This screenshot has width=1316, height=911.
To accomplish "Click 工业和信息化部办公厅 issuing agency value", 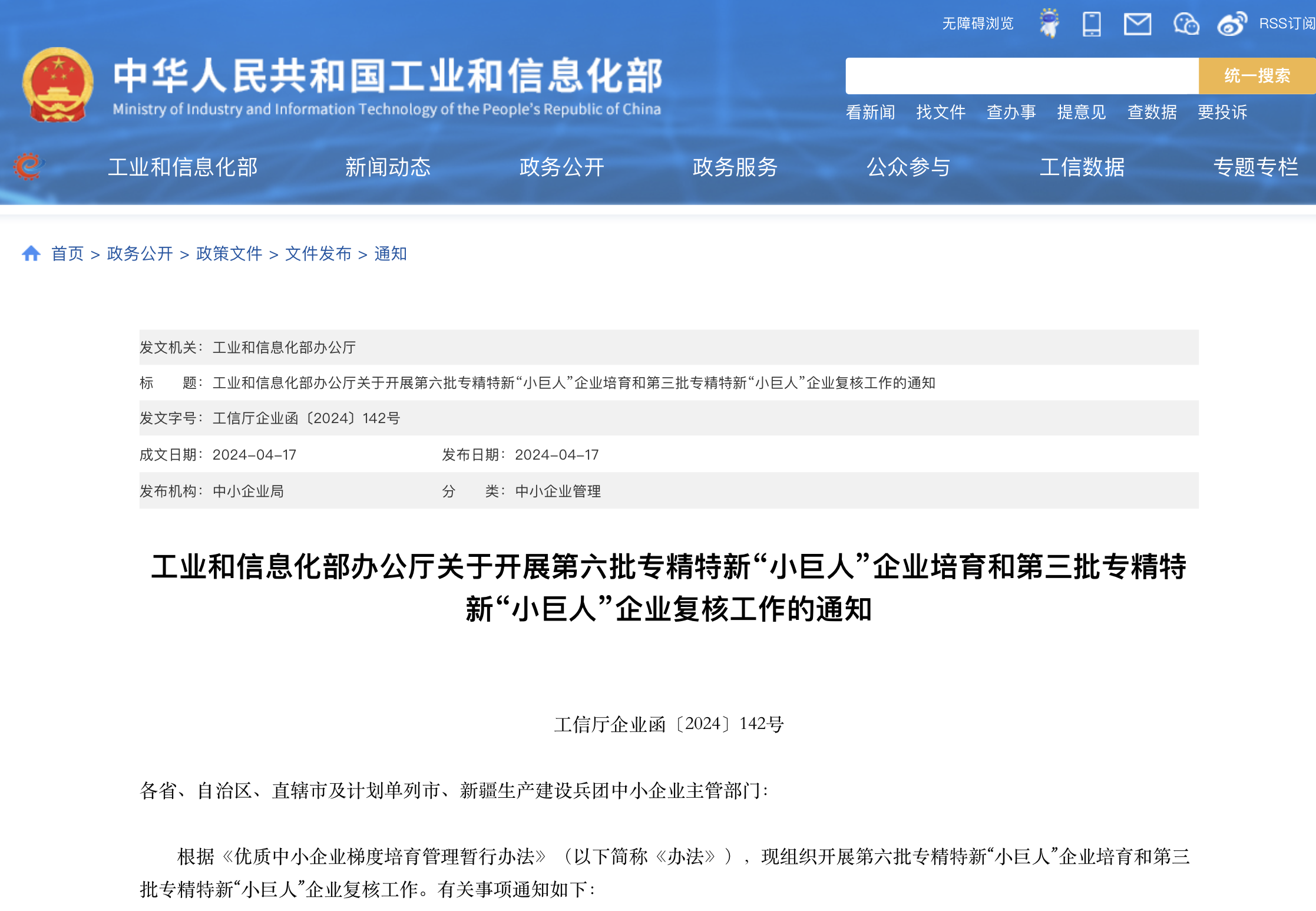I will (x=284, y=348).
